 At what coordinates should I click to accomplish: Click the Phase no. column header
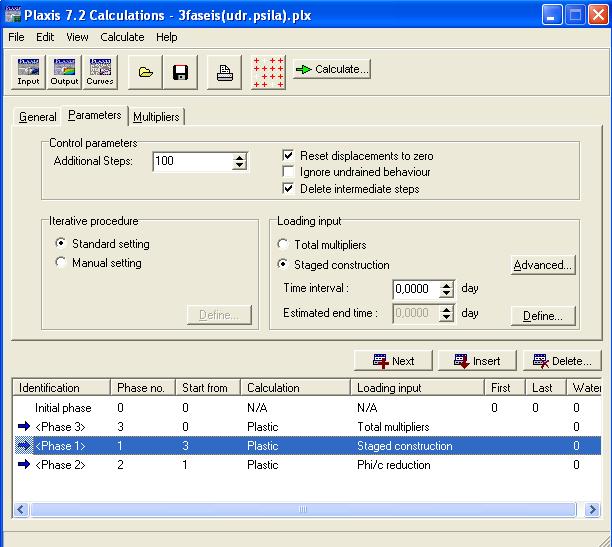(143, 388)
